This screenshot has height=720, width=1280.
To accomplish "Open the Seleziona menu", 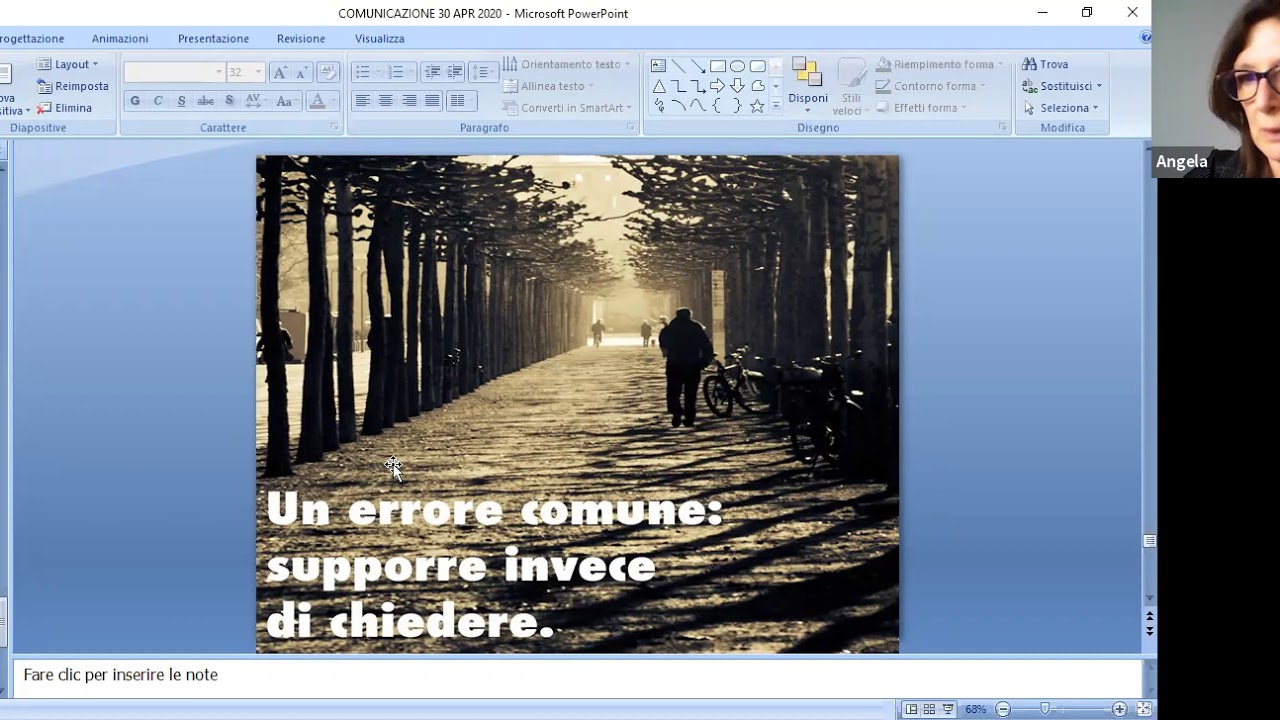I will pos(1061,108).
